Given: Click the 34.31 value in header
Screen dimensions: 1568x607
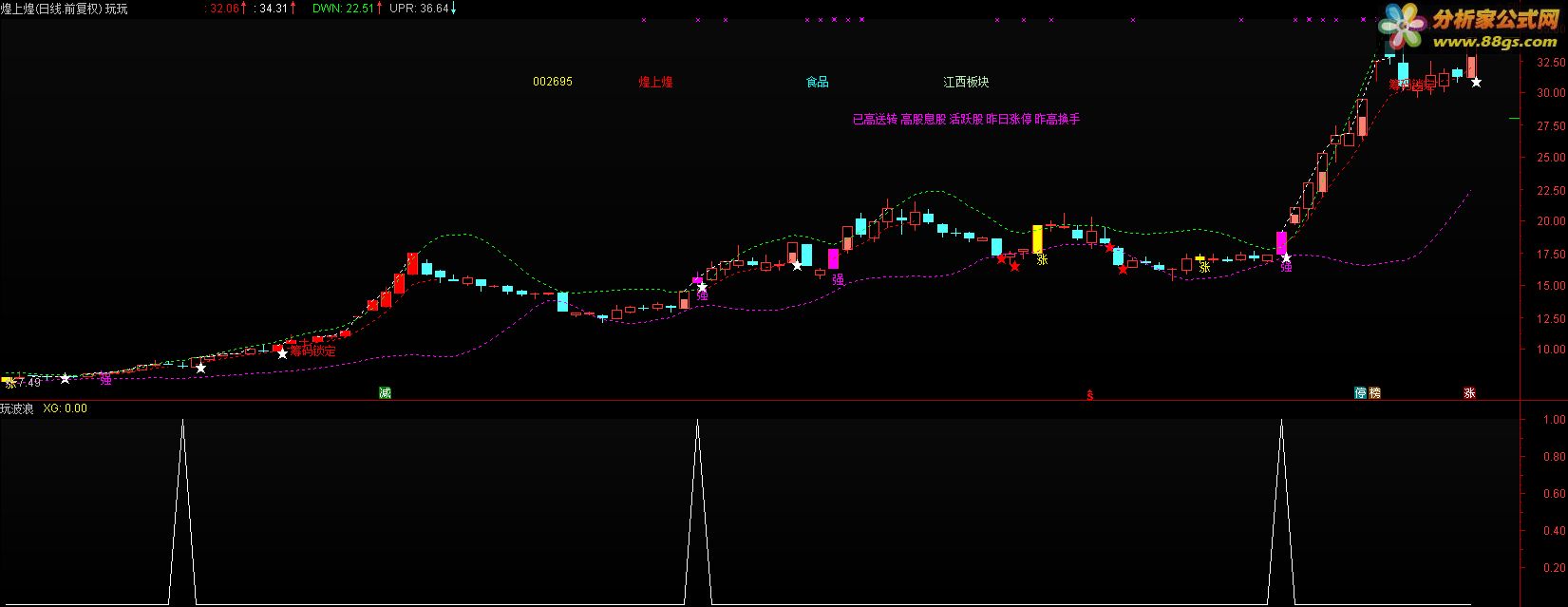Looking at the screenshot, I should coord(273,9).
